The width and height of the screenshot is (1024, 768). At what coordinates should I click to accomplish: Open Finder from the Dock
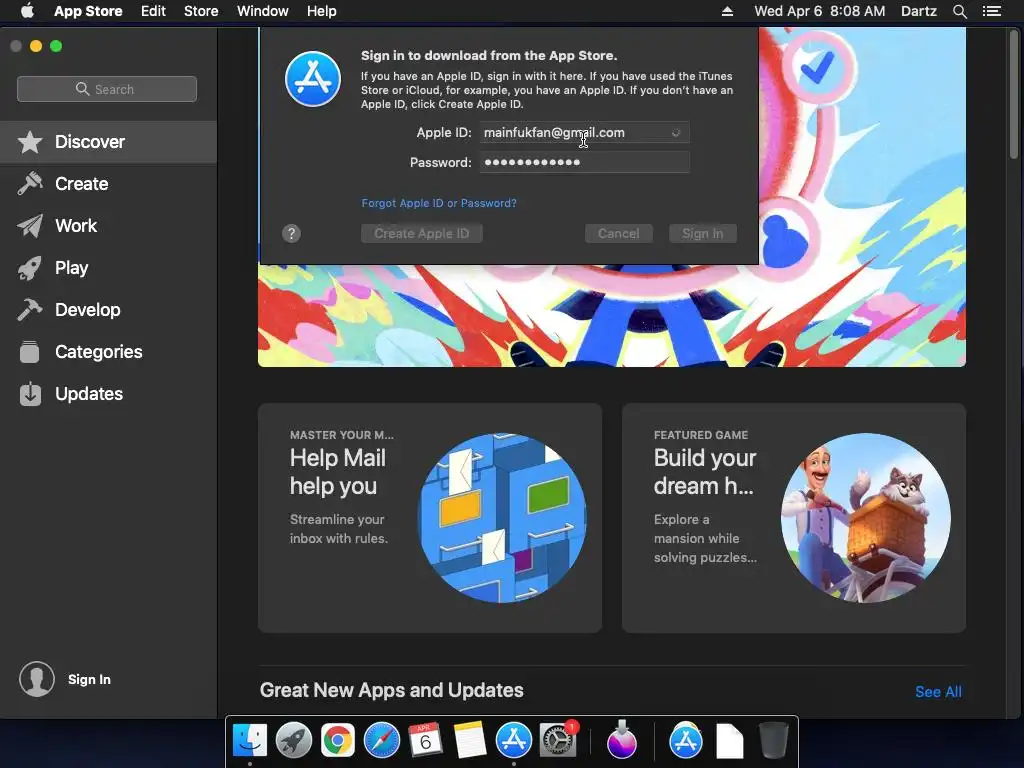click(x=250, y=741)
